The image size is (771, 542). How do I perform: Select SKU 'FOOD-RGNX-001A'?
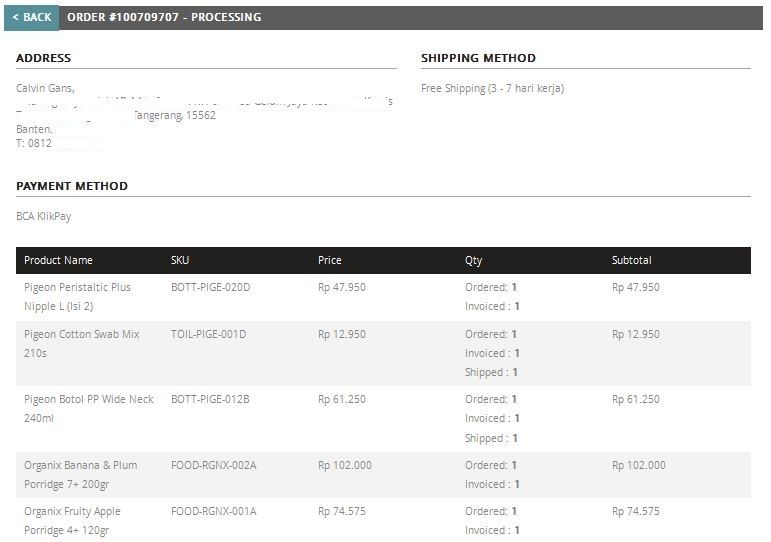[x=213, y=512]
